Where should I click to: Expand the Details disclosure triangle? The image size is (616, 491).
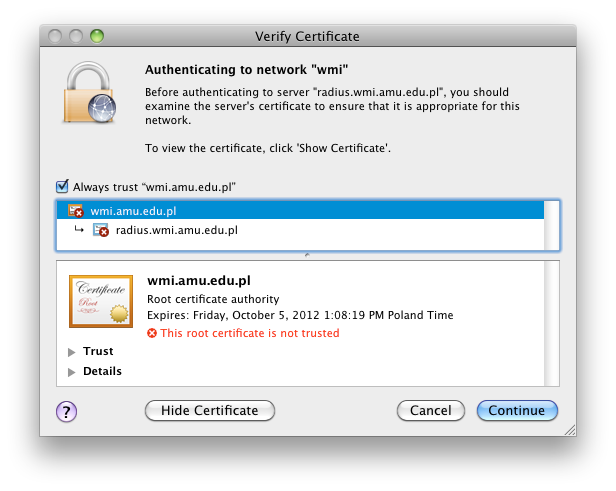72,372
